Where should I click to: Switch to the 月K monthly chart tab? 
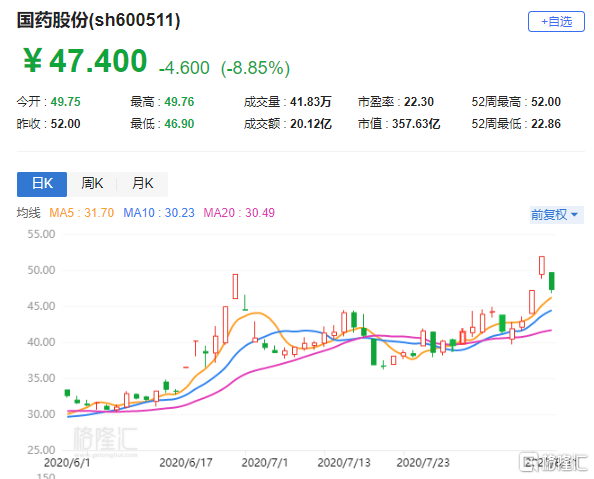click(x=142, y=184)
